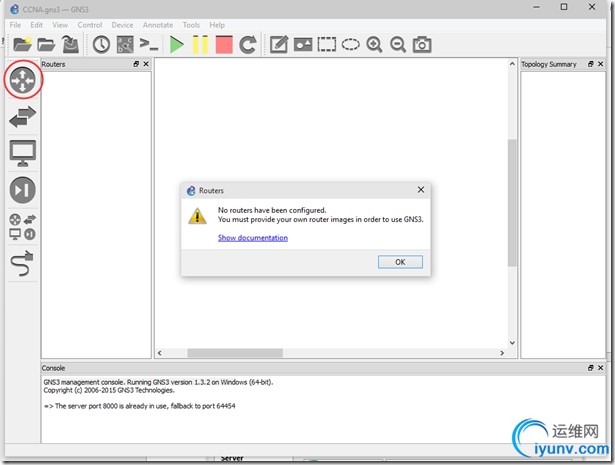Stop all devices with red square
The width and height of the screenshot is (615, 465).
click(x=224, y=44)
